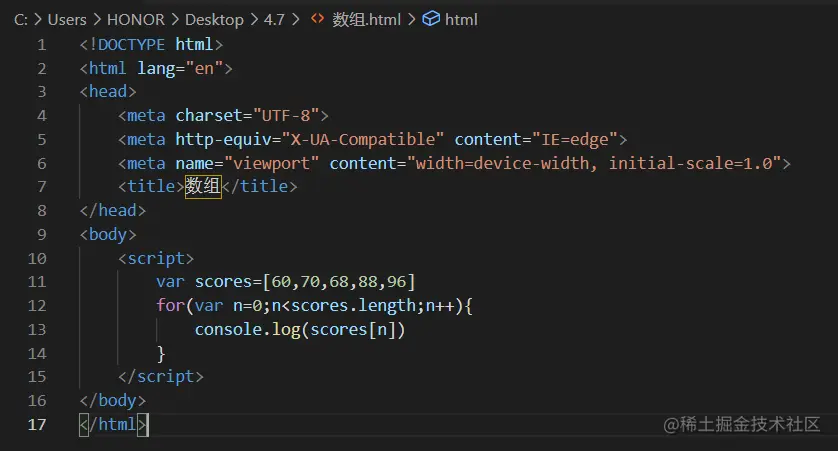Click the '<!DOCTYPE html>' text
The width and height of the screenshot is (838, 451).
point(151,44)
